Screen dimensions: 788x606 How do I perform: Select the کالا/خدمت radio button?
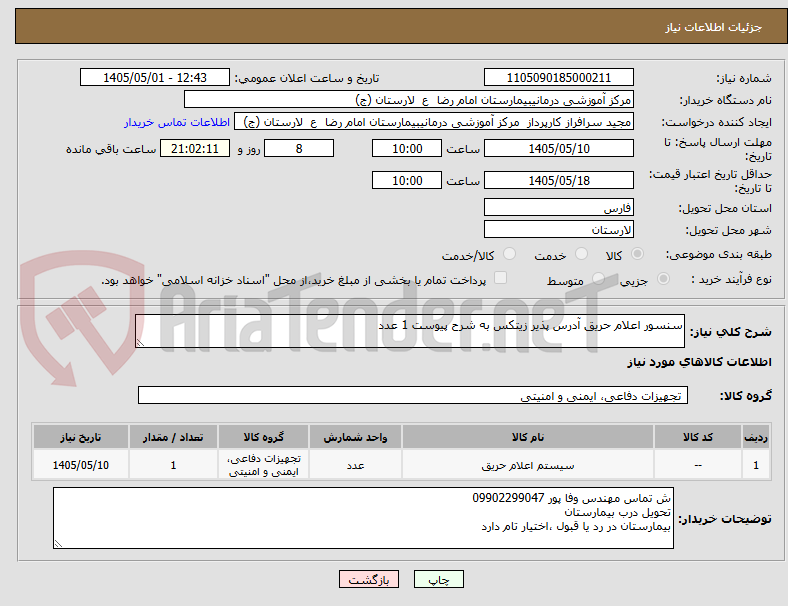click(510, 254)
